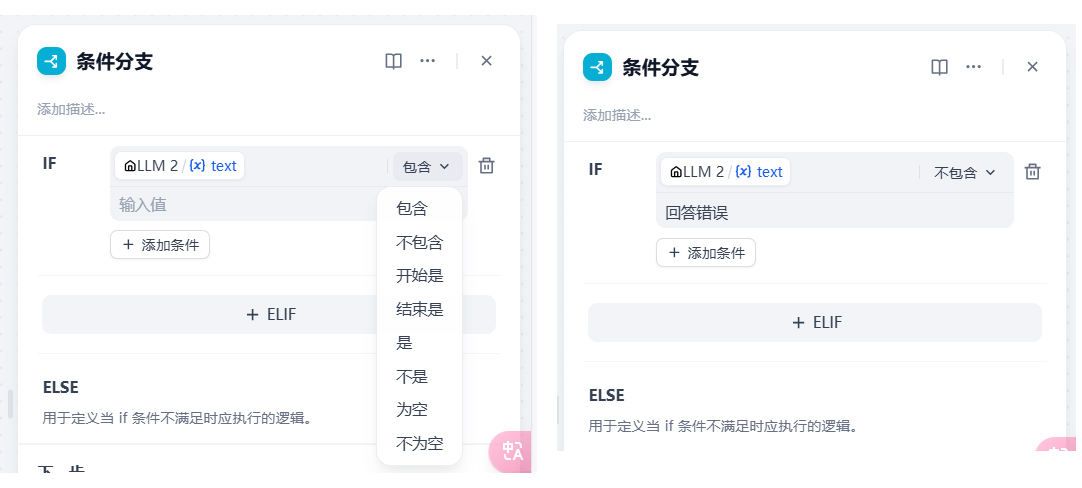Open help book icon in right panel

(939, 67)
